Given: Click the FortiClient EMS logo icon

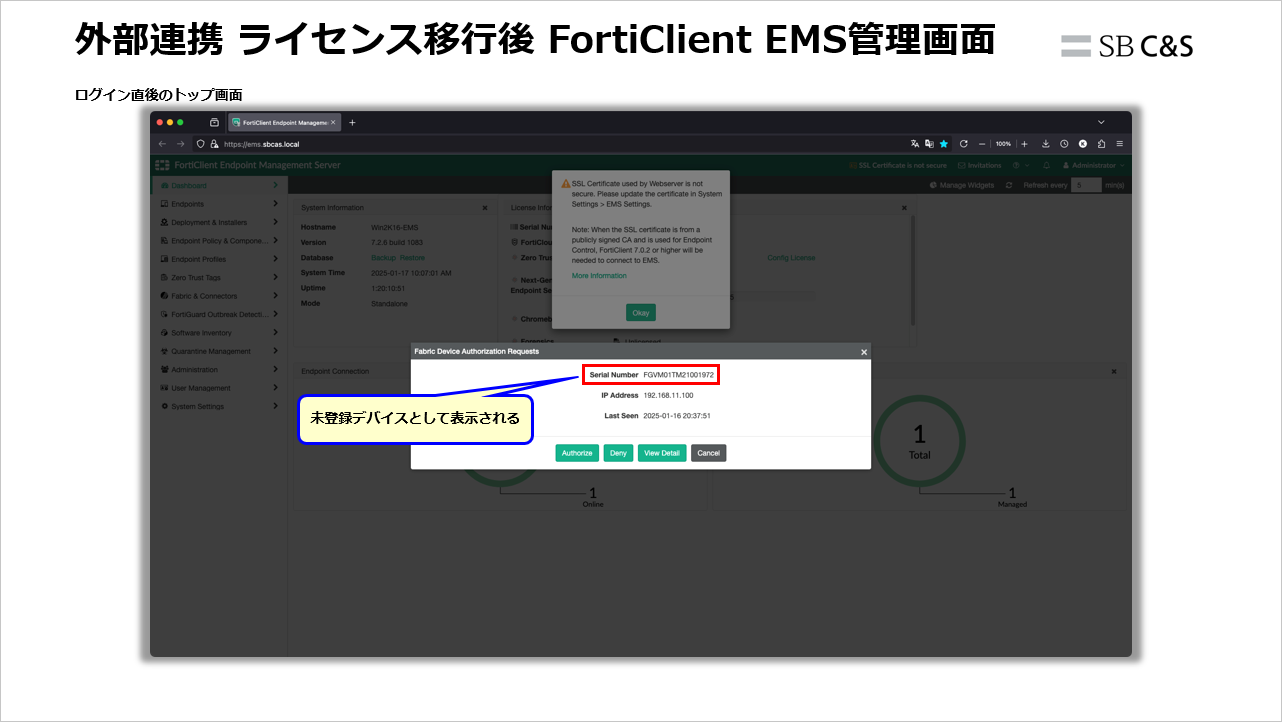Looking at the screenshot, I should pyautogui.click(x=162, y=165).
